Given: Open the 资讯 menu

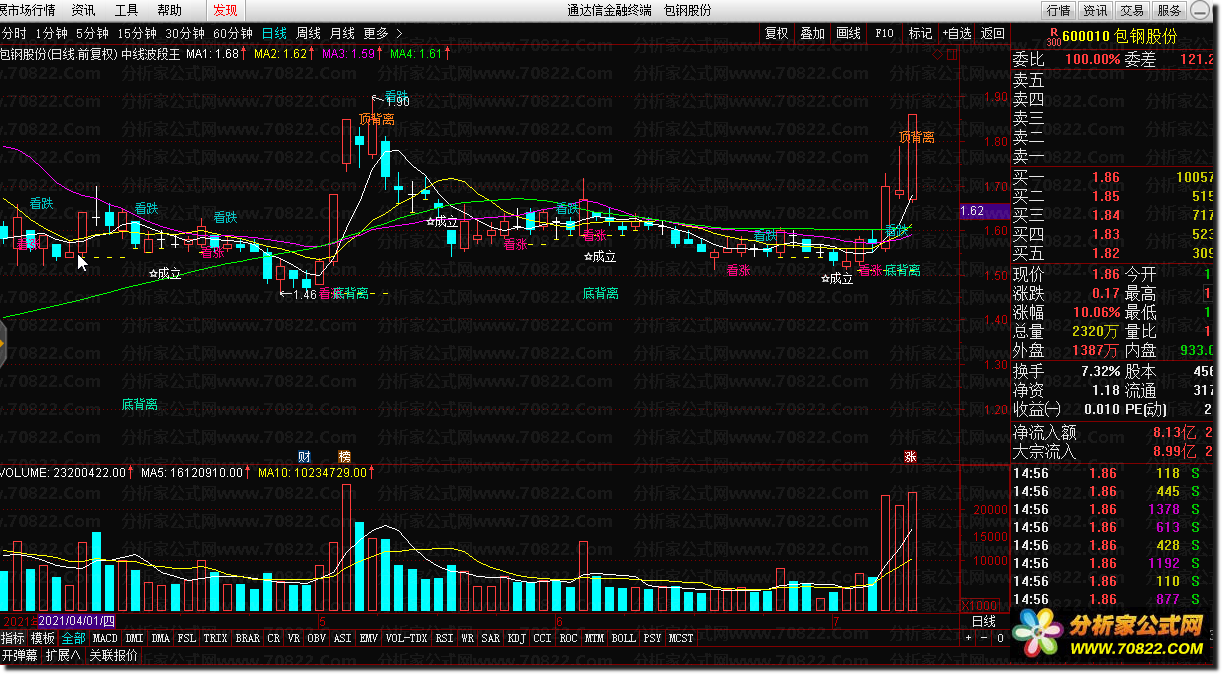Looking at the screenshot, I should [84, 10].
